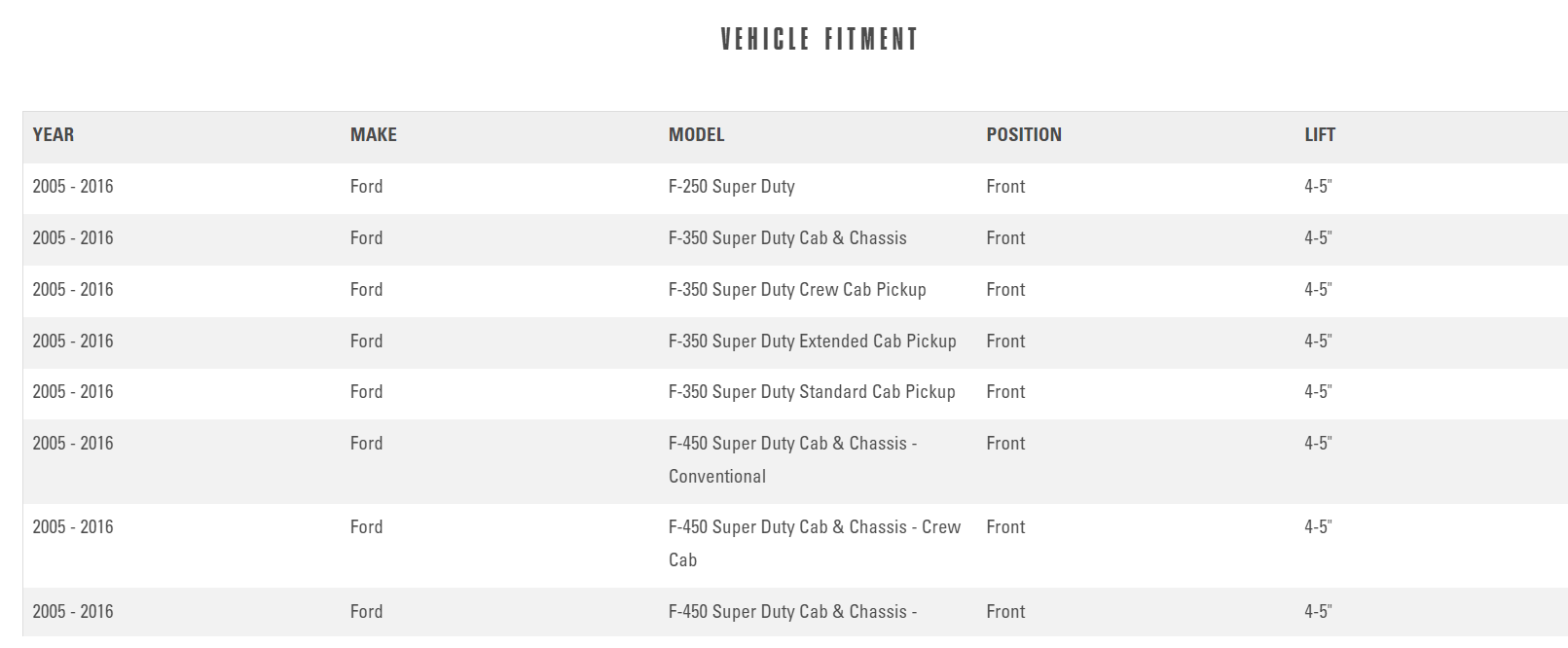Click Ford in F-350 Standard Cab row
This screenshot has width=1568, height=648.
(367, 392)
